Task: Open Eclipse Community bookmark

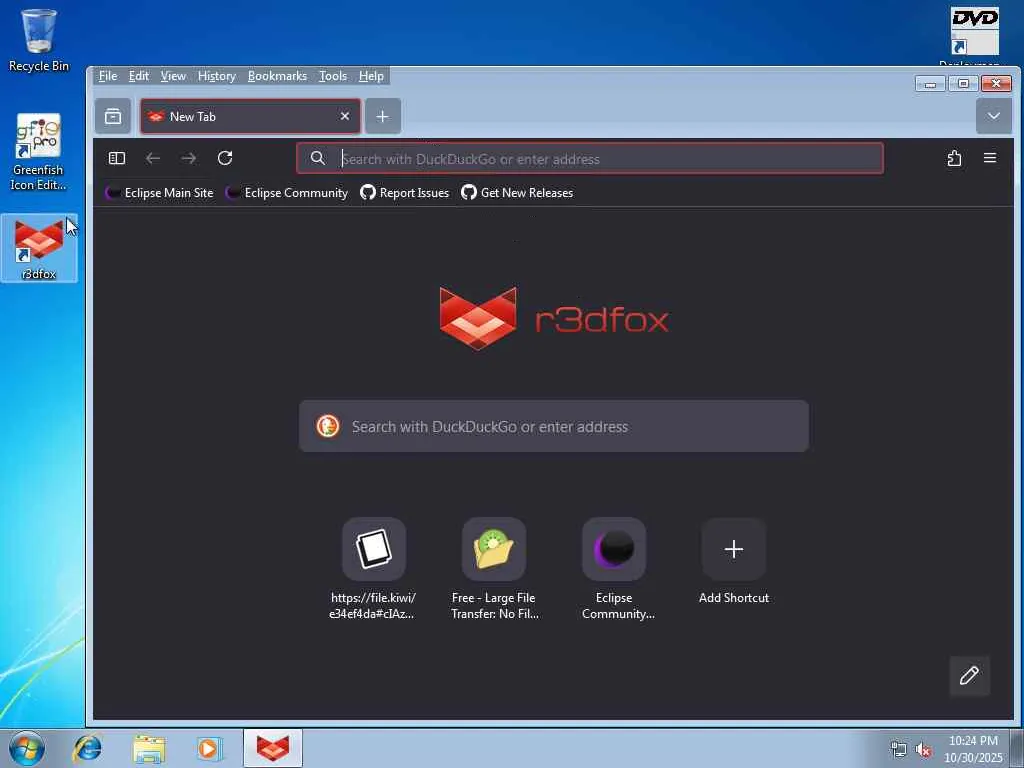Action: point(286,193)
